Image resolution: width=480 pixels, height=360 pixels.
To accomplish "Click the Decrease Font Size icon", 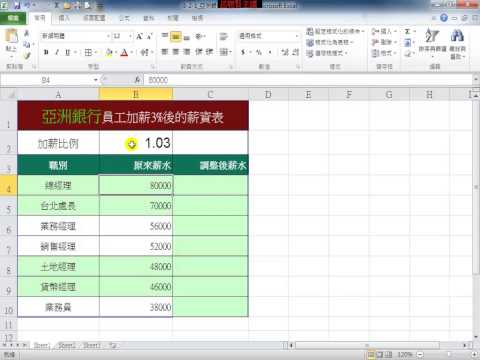I will pos(149,36).
